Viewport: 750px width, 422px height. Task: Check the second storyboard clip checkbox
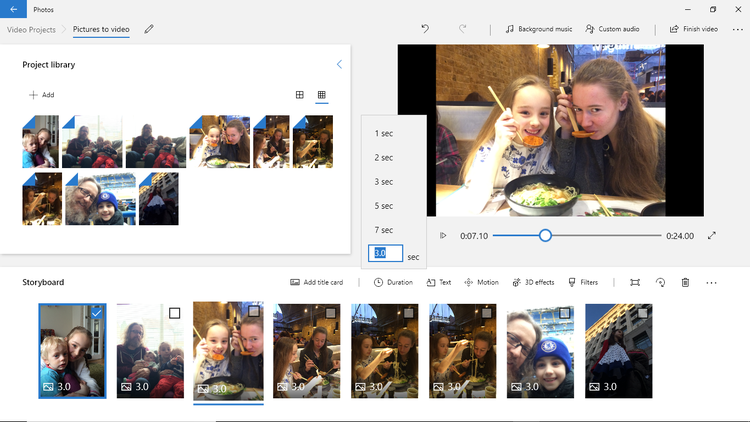pyautogui.click(x=175, y=313)
